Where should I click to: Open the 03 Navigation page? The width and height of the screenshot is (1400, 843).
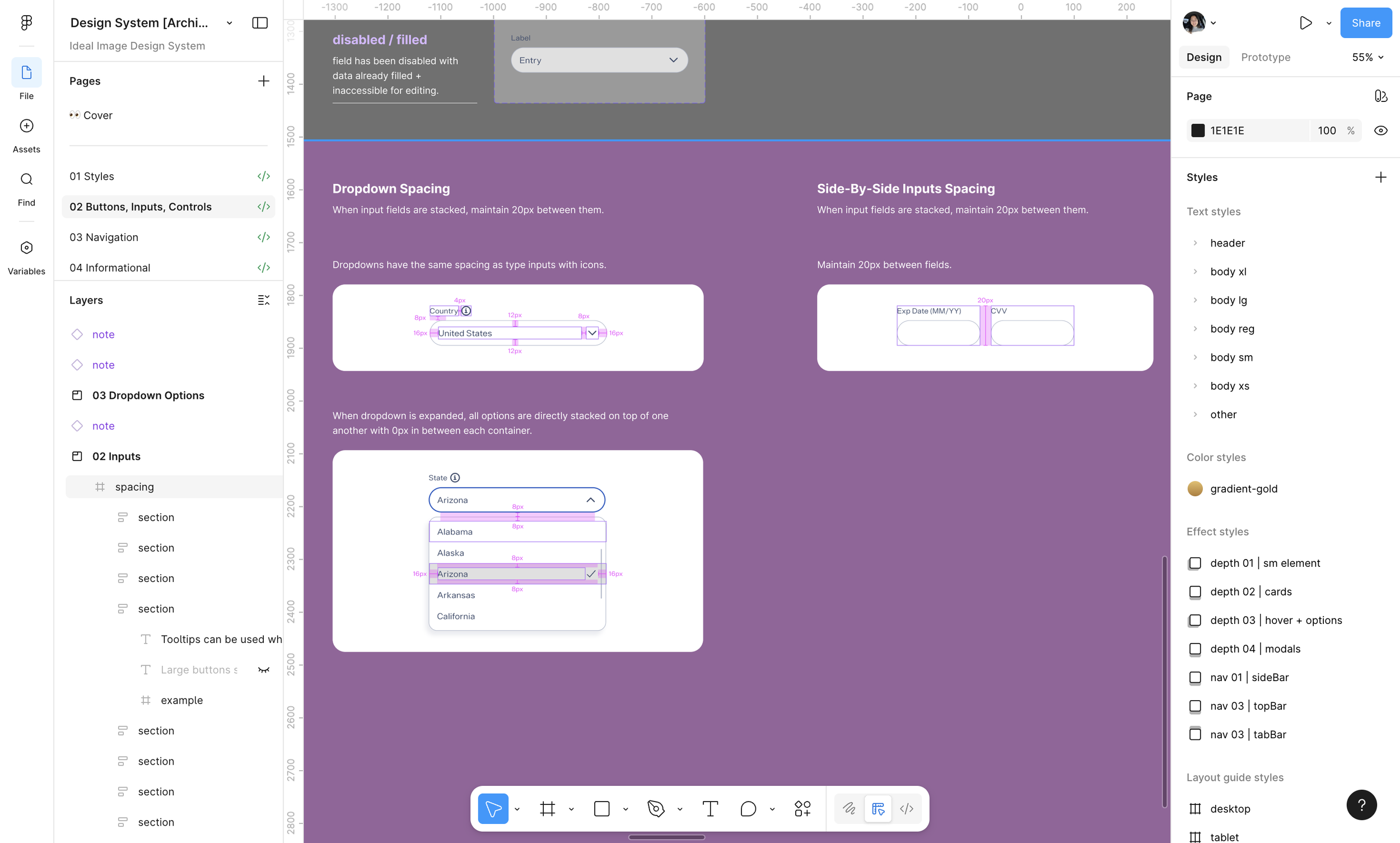click(x=104, y=237)
